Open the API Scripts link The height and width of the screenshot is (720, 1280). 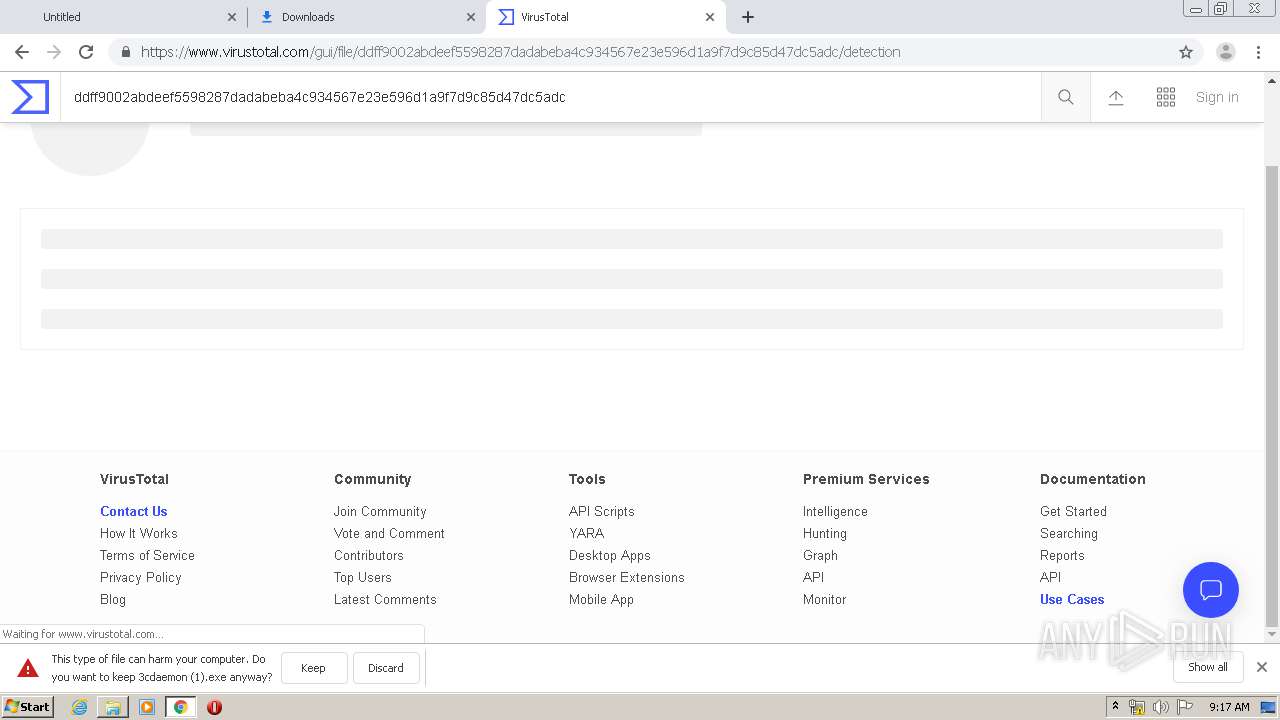[x=601, y=511]
